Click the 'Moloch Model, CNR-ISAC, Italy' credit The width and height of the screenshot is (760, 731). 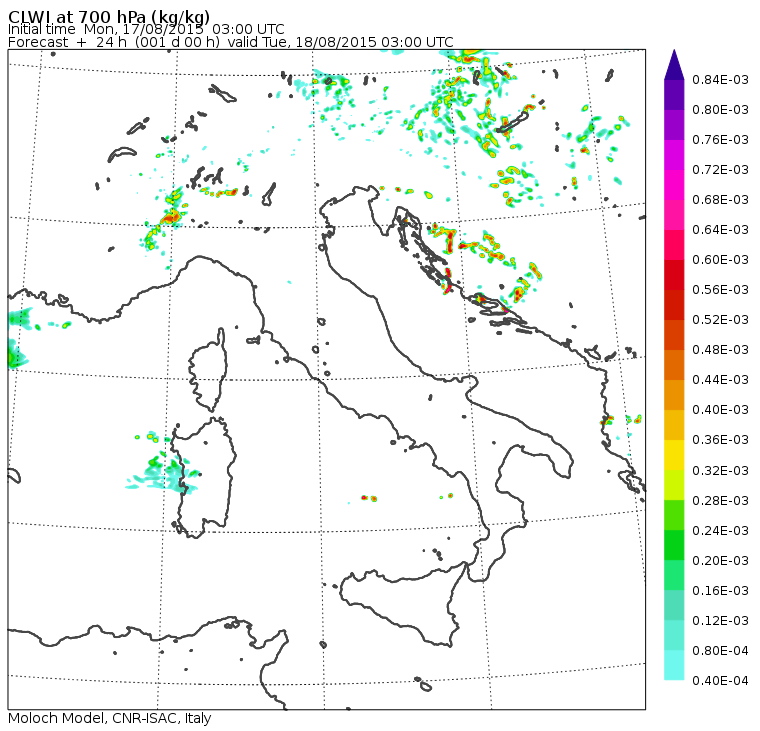(110, 718)
